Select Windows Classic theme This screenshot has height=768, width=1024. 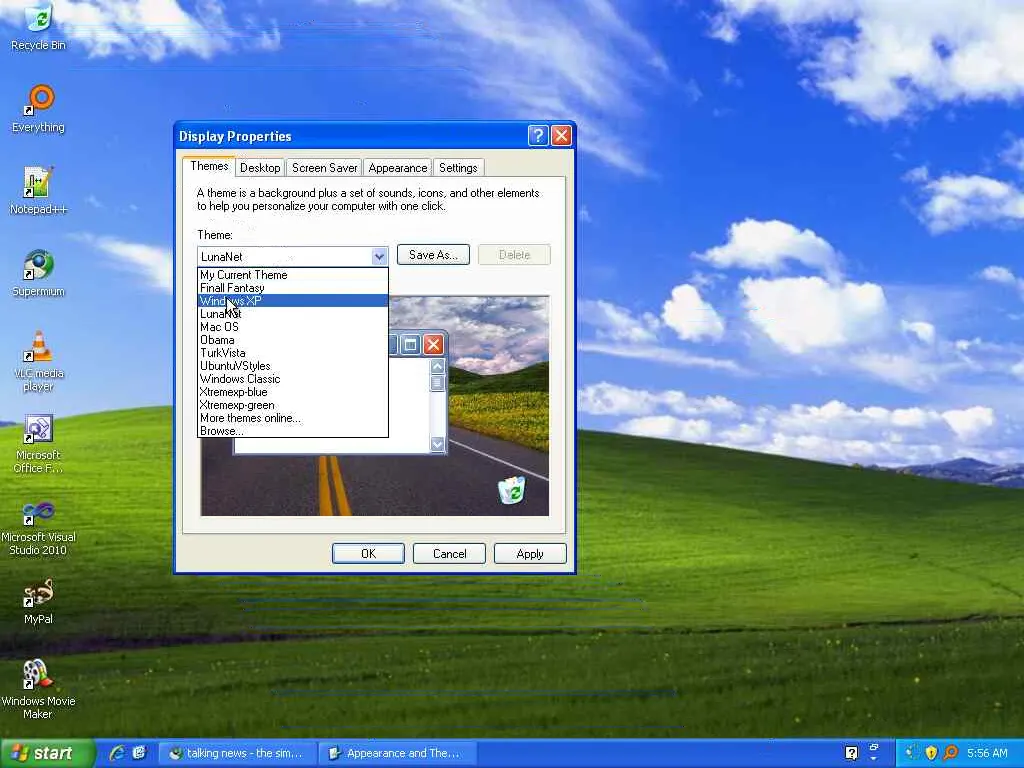click(x=293, y=379)
